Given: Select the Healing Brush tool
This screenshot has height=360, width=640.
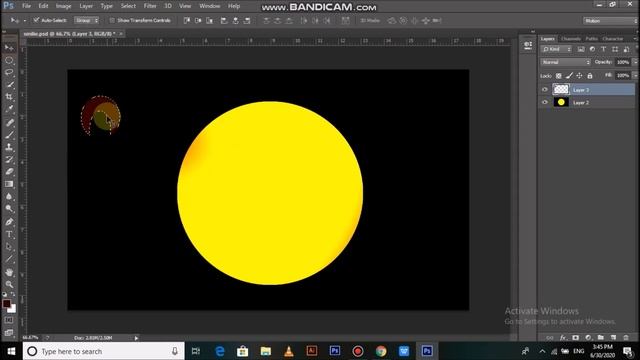Looking at the screenshot, I should coord(9,122).
